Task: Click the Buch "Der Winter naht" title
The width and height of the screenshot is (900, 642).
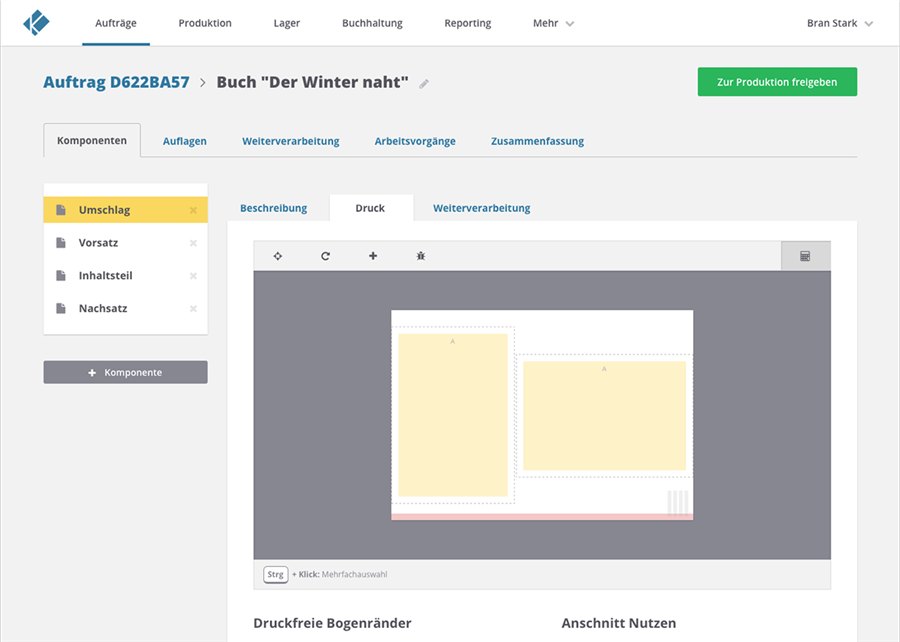Action: tap(312, 82)
